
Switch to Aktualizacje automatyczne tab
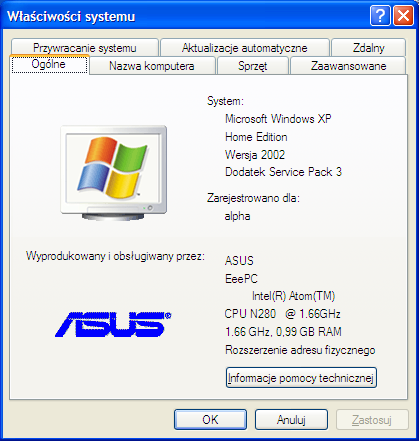tap(245, 48)
